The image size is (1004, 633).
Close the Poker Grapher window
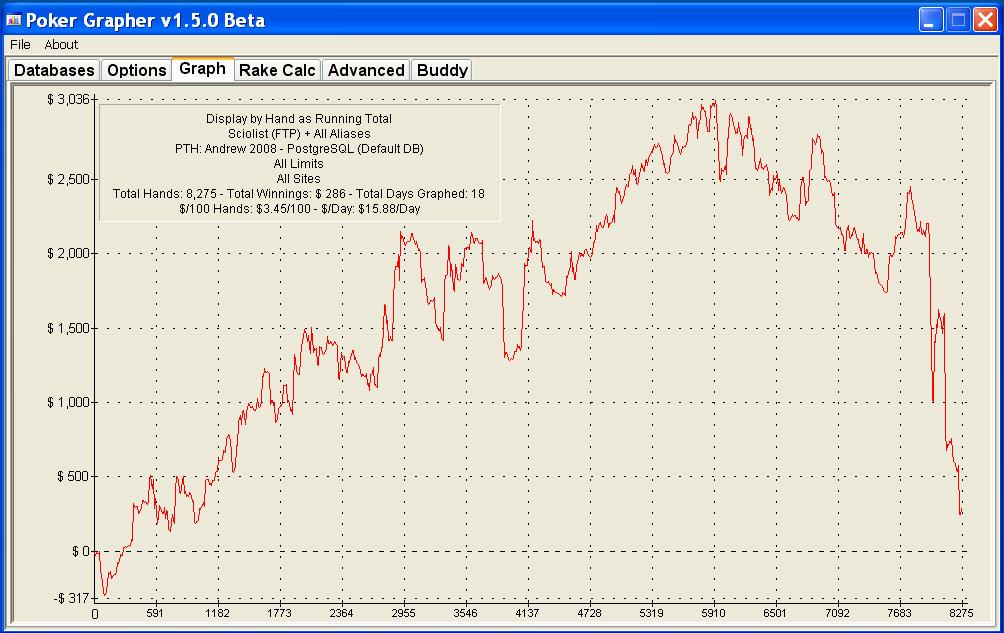pos(982,20)
